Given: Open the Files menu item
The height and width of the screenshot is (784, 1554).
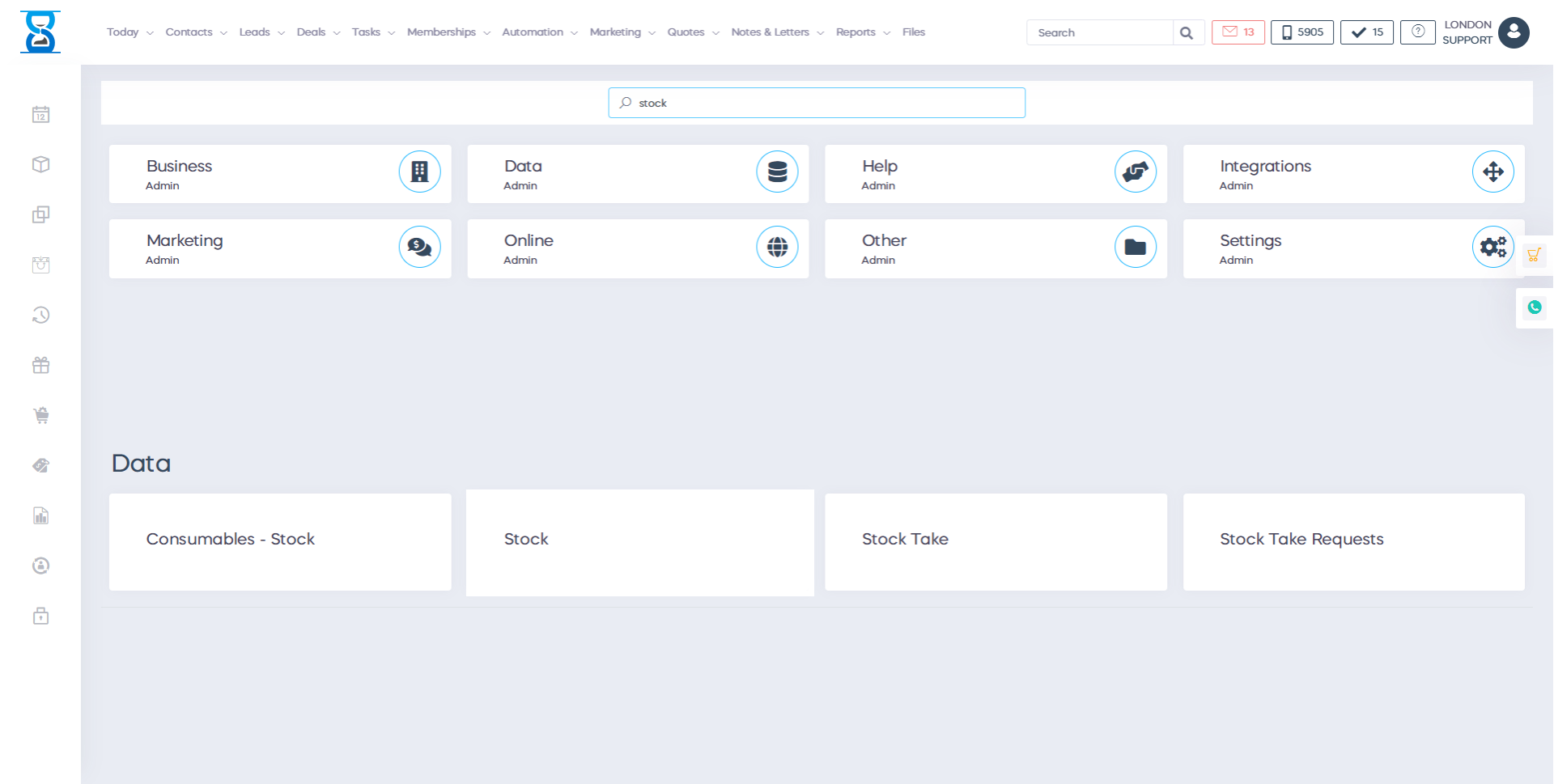Looking at the screenshot, I should pos(913,32).
